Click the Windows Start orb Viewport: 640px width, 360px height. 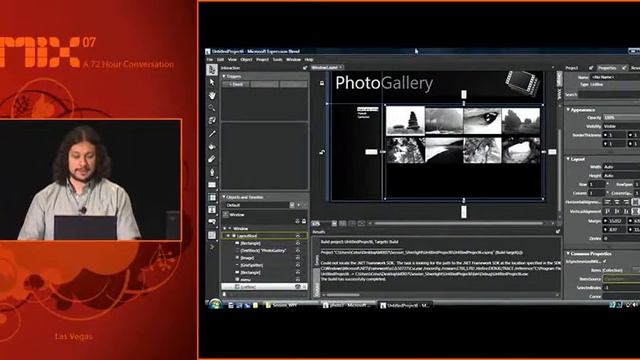[x=215, y=304]
